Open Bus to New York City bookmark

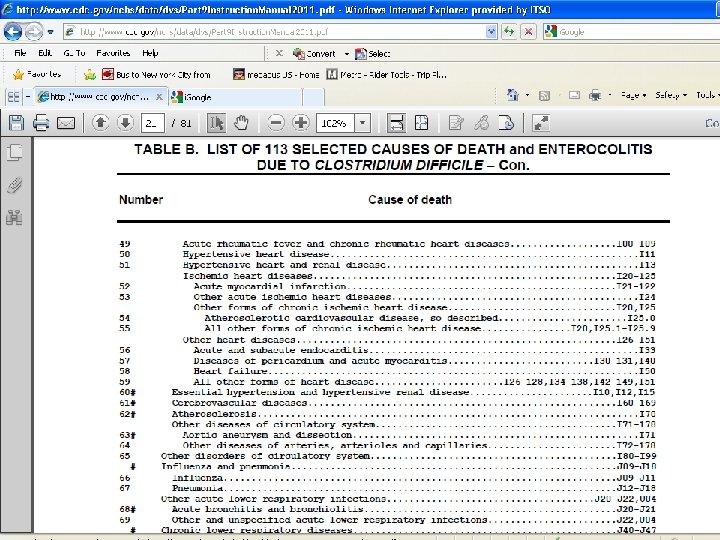[156, 74]
